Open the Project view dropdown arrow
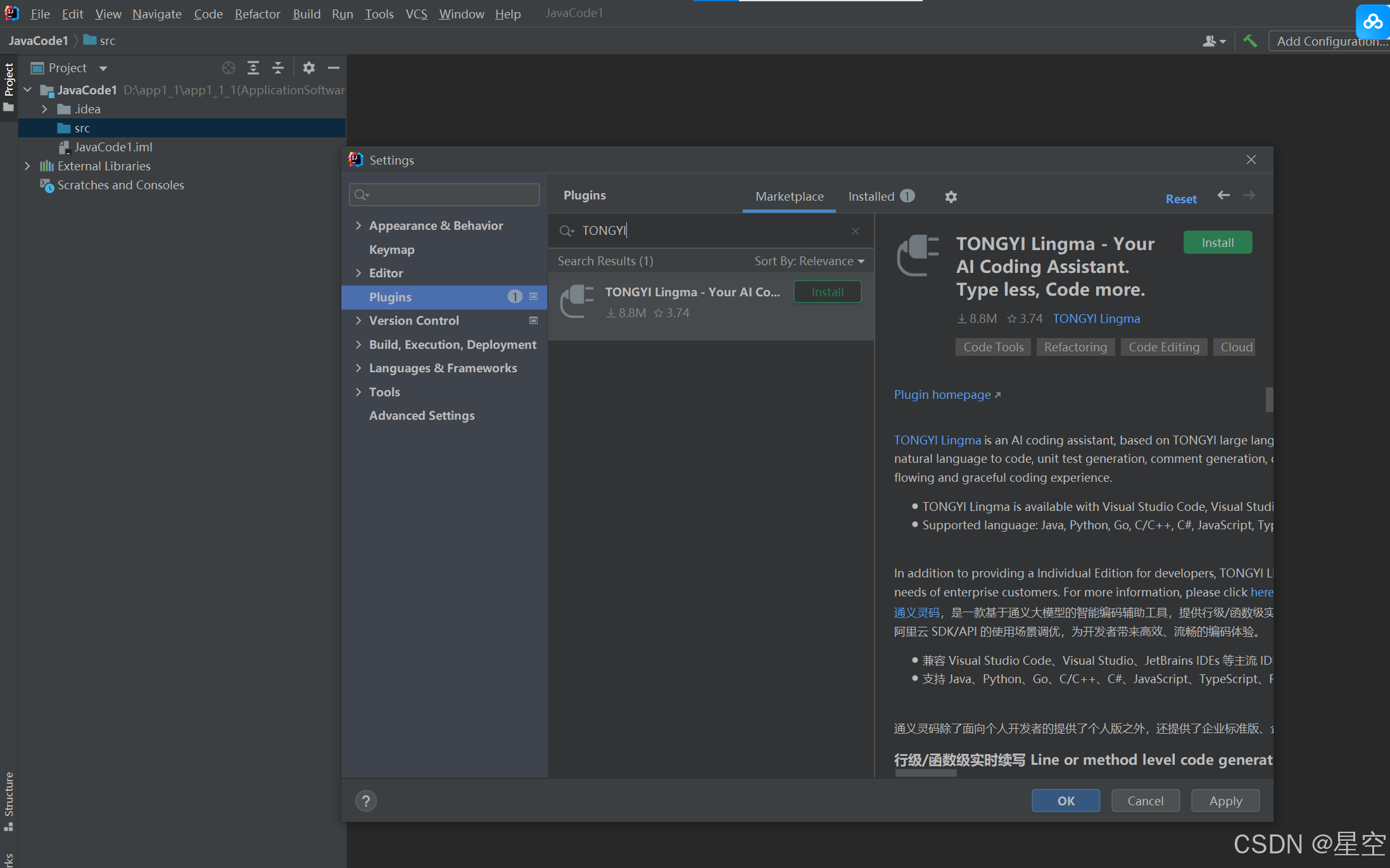 tap(103, 68)
